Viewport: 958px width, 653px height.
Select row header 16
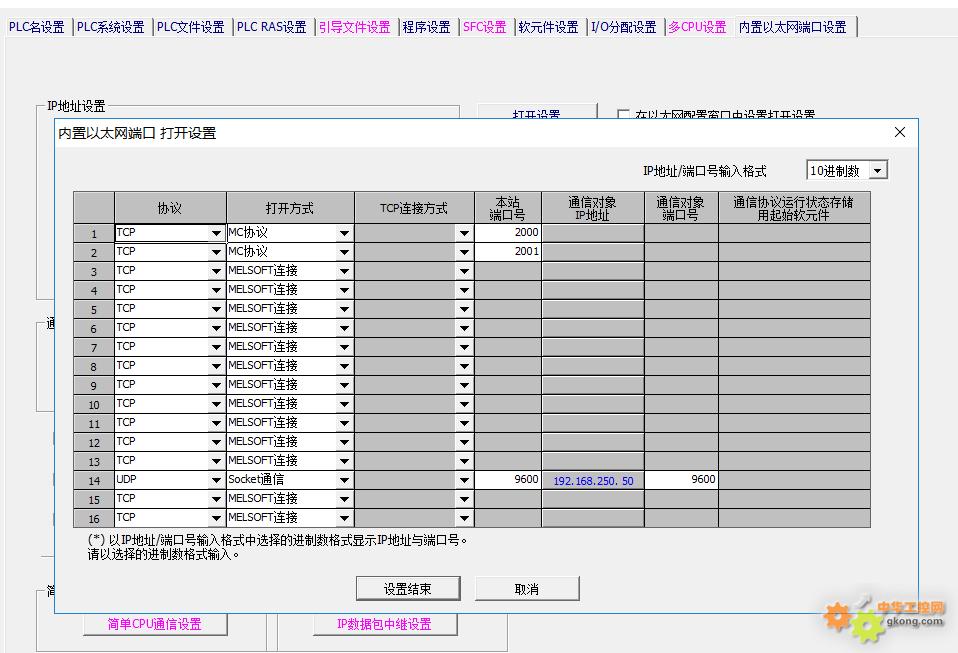[93, 518]
